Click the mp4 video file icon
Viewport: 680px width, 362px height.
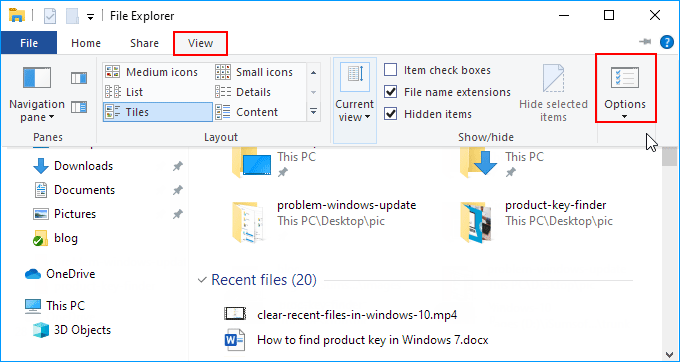pyautogui.click(x=235, y=313)
